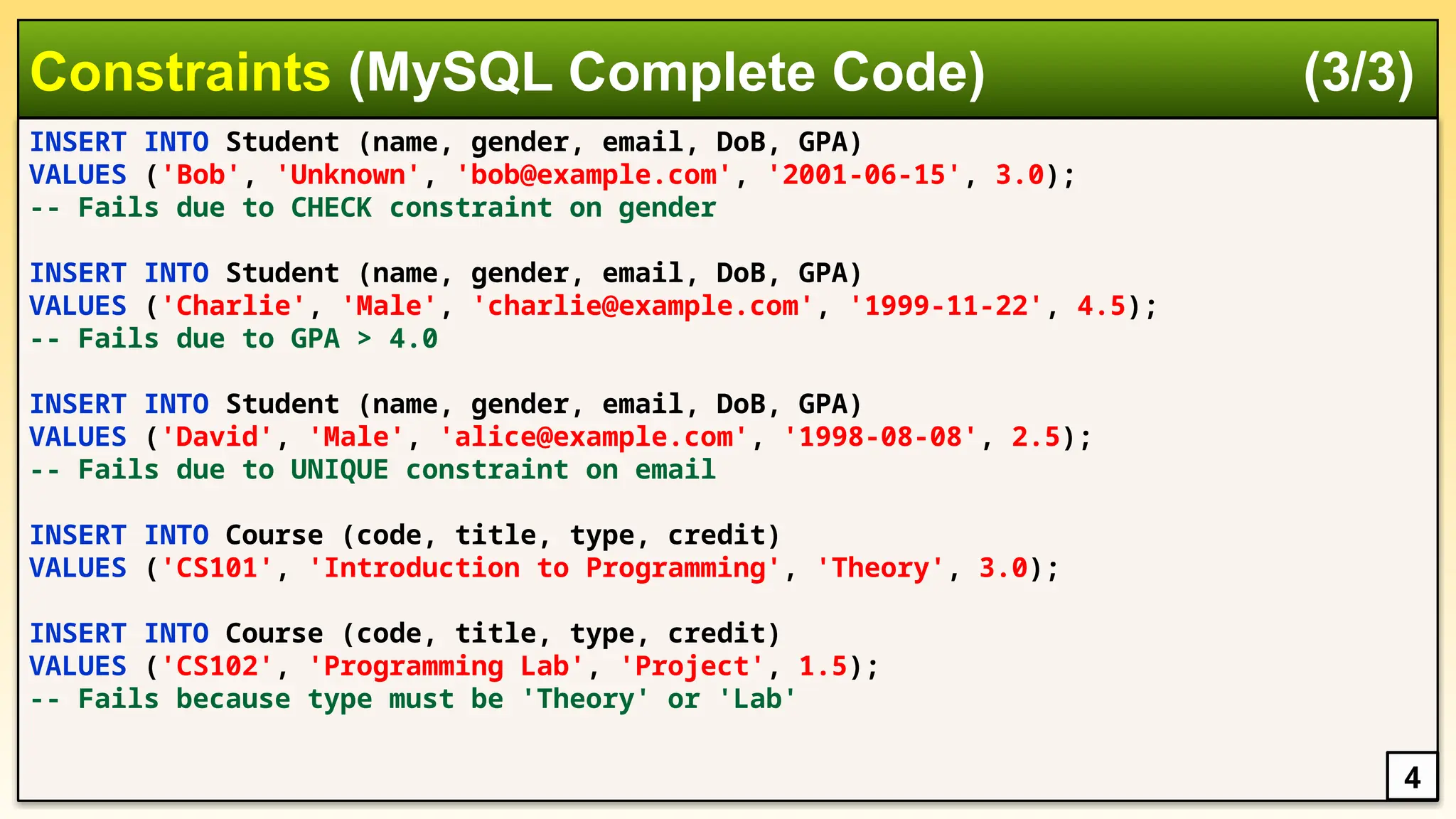Screen dimensions: 1456x819
Task: Click the 'CS102' course code
Action: point(218,666)
